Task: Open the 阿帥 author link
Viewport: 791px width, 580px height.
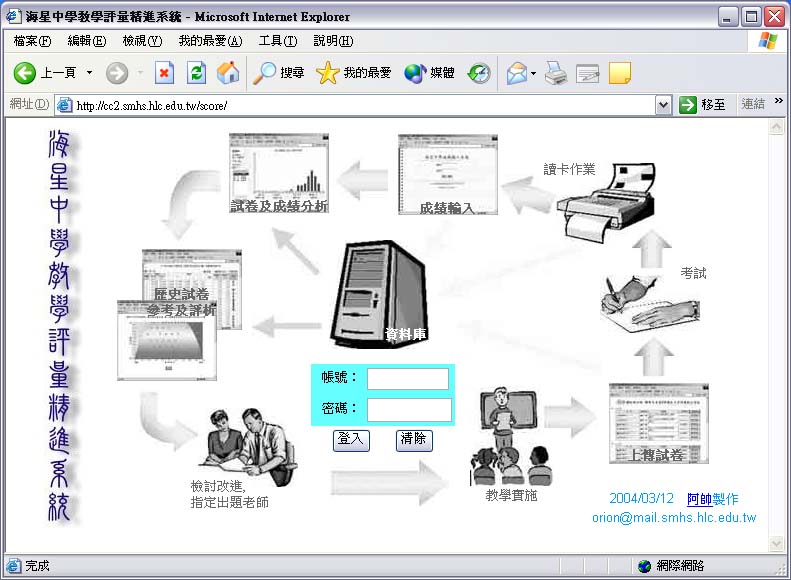Action: [x=699, y=499]
